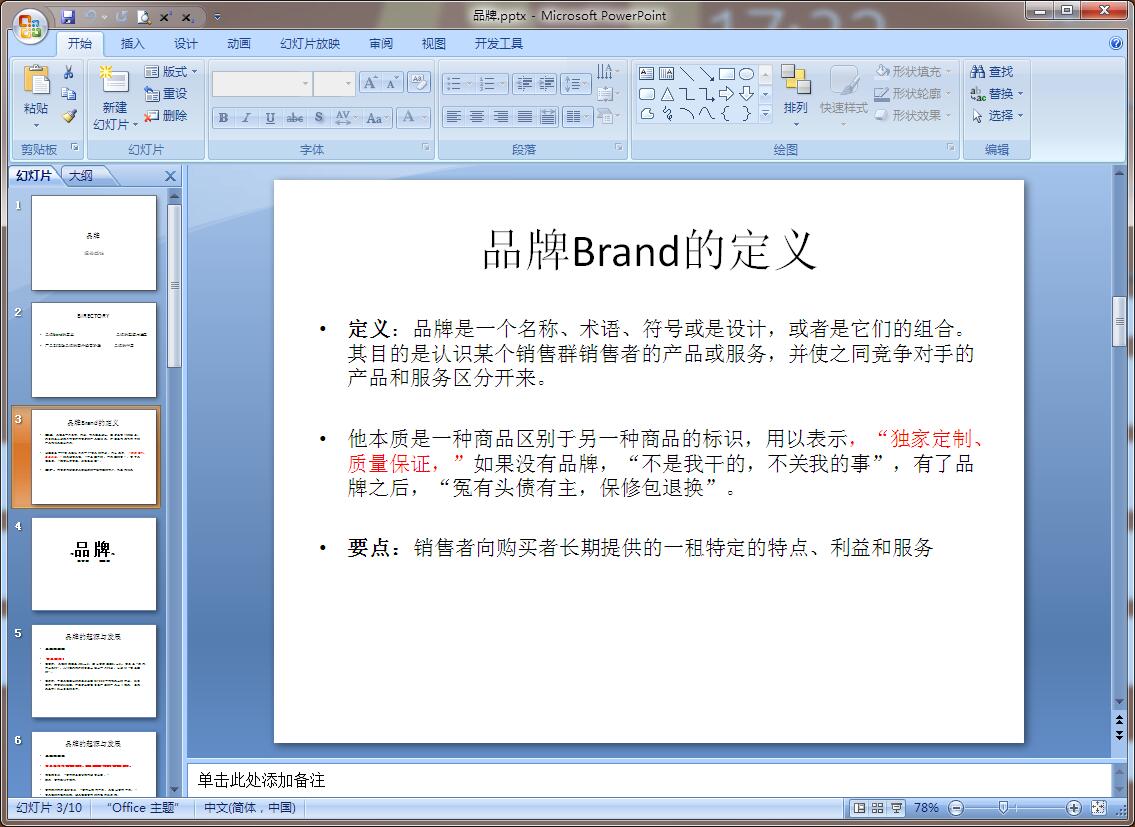Expand the Select (选择) dropdown
1135x827 pixels.
[998, 116]
